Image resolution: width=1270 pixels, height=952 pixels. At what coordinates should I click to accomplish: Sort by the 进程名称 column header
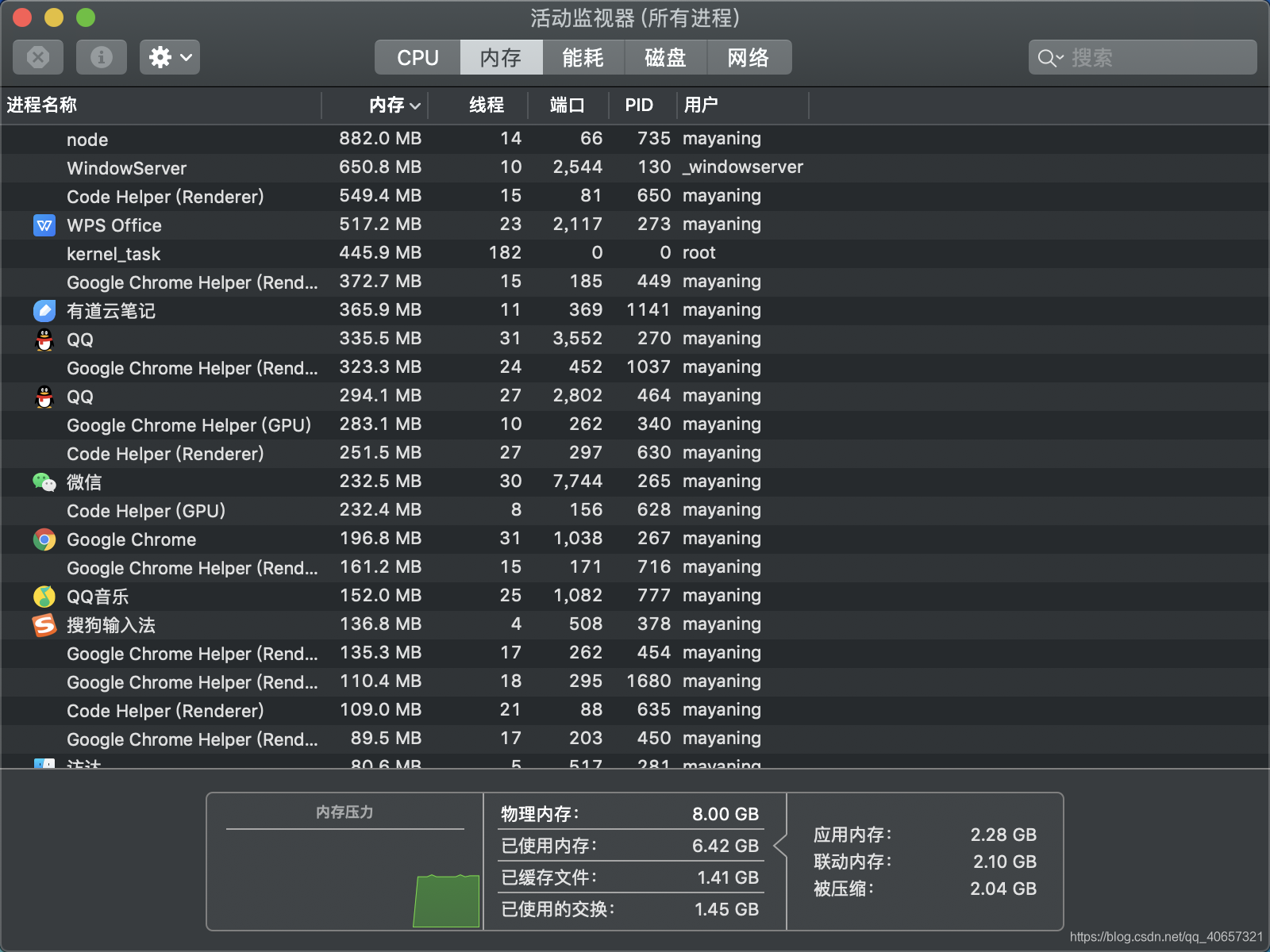[162, 105]
